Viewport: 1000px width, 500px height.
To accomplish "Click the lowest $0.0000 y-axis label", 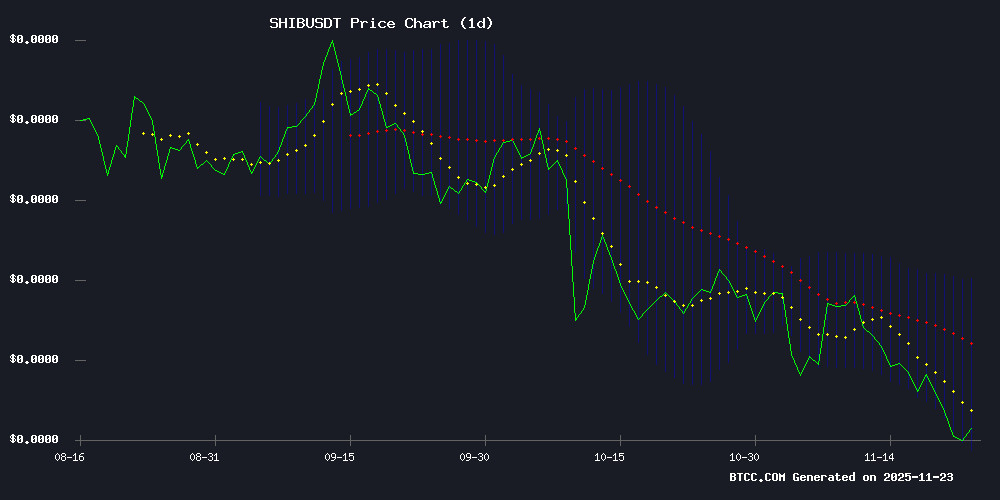I will pyautogui.click(x=33, y=440).
